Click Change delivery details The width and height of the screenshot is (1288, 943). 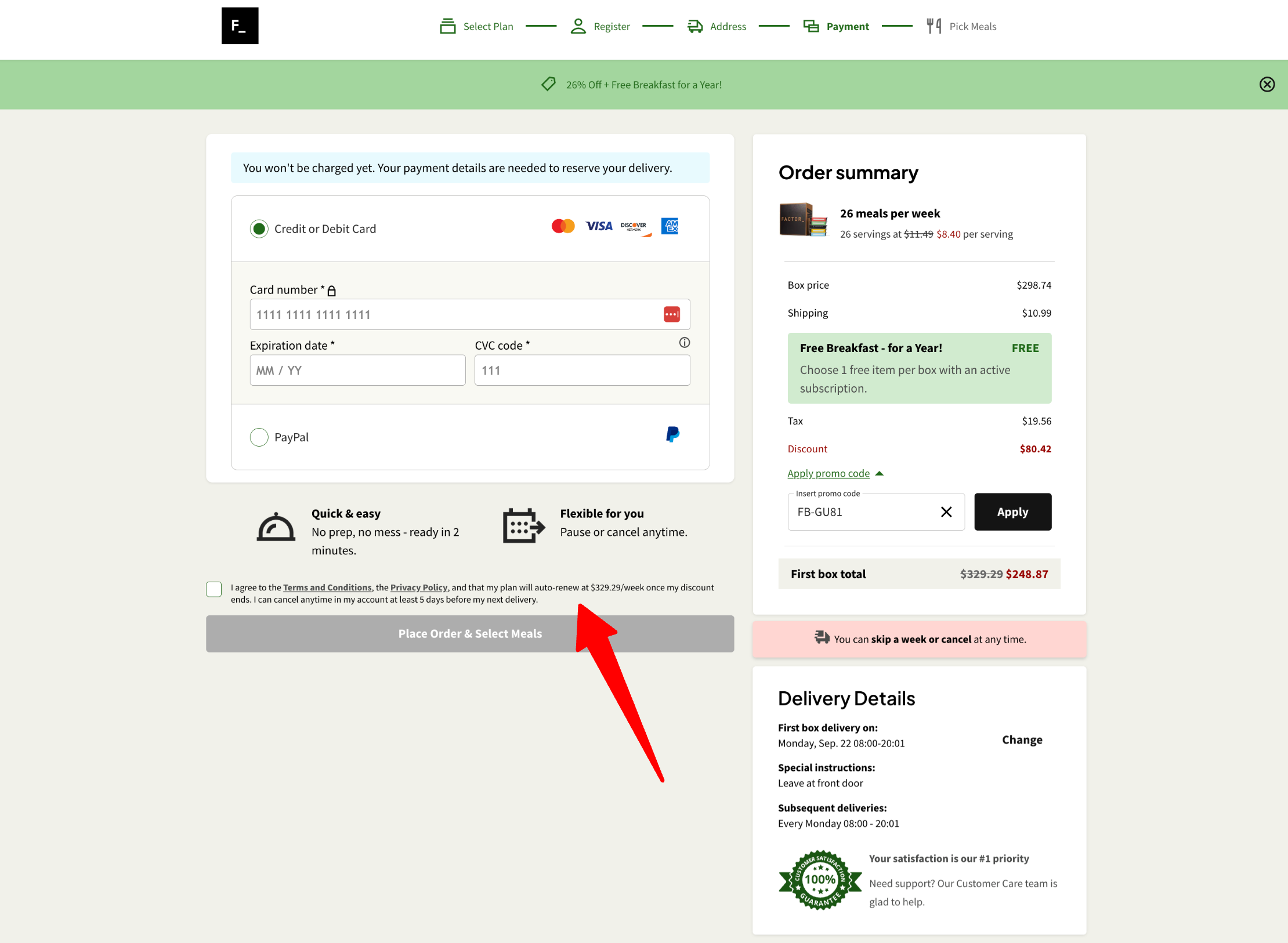(x=1022, y=740)
